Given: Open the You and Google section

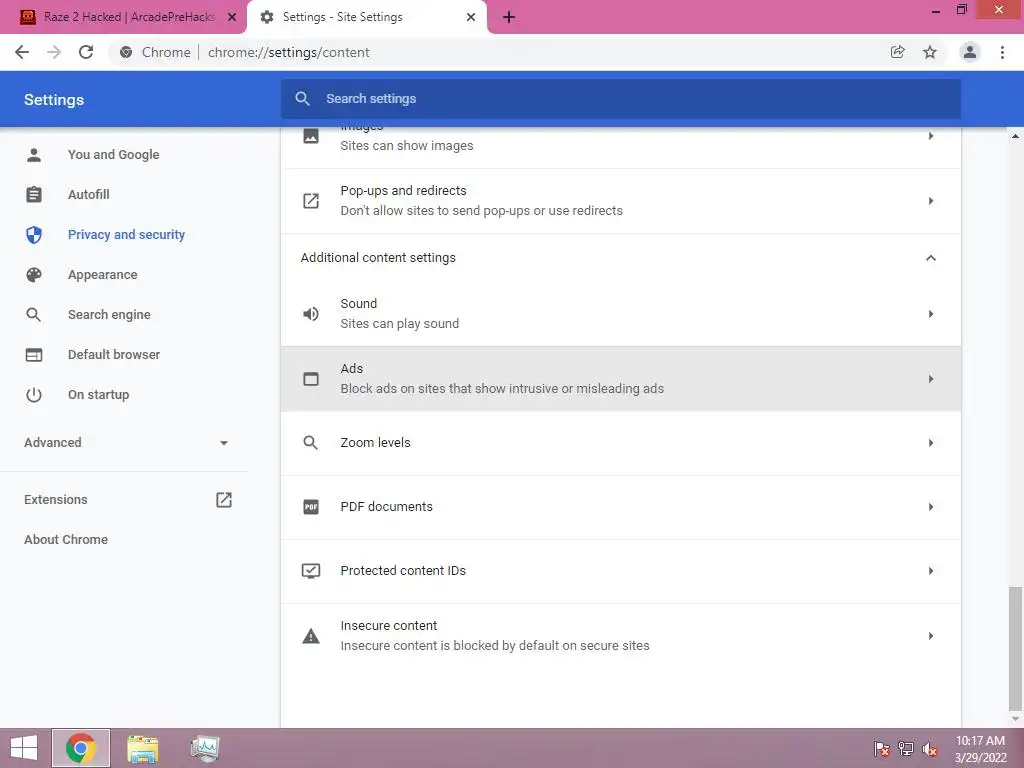Looking at the screenshot, I should pyautogui.click(x=114, y=155).
